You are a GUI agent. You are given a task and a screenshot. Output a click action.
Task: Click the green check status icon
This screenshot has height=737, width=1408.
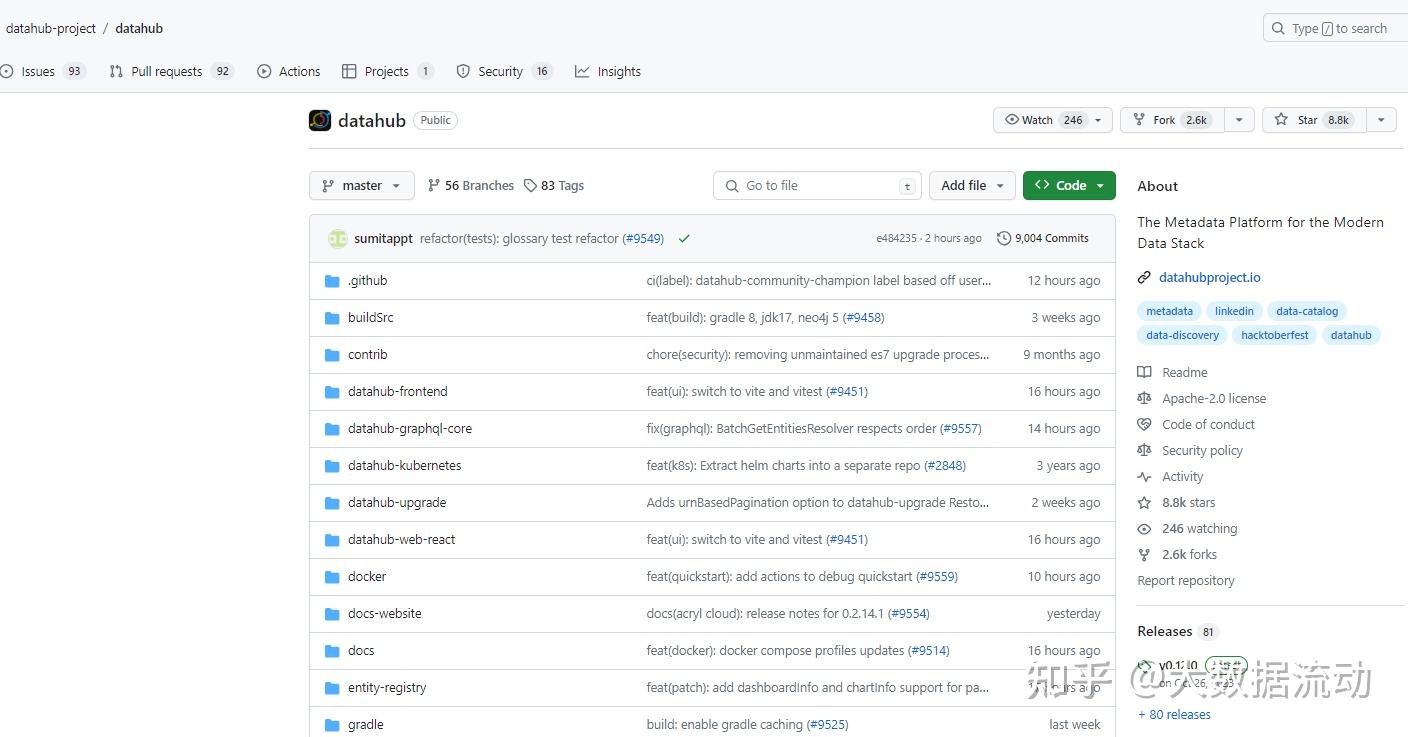pos(684,239)
